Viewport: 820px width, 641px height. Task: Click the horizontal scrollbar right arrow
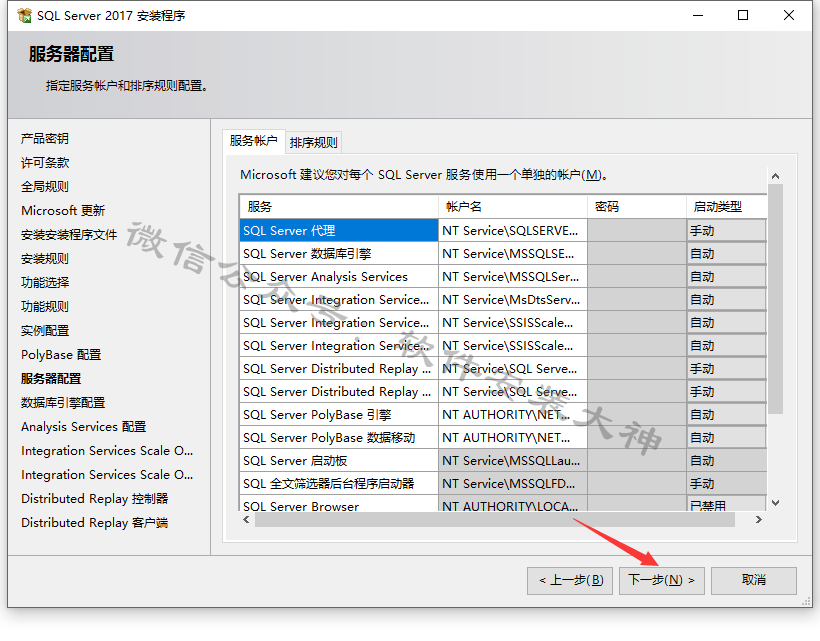pyautogui.click(x=759, y=520)
